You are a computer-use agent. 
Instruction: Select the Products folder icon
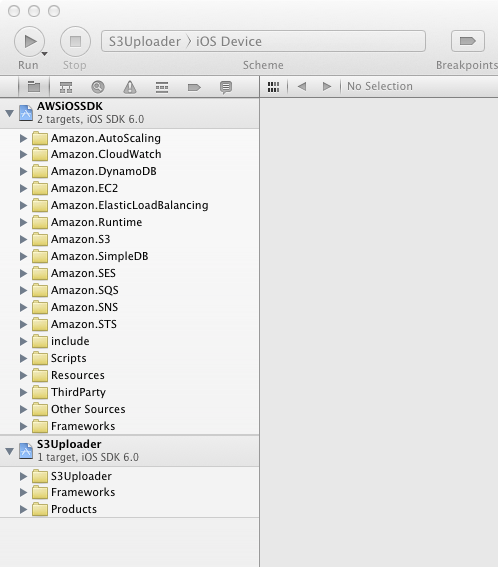(x=40, y=510)
